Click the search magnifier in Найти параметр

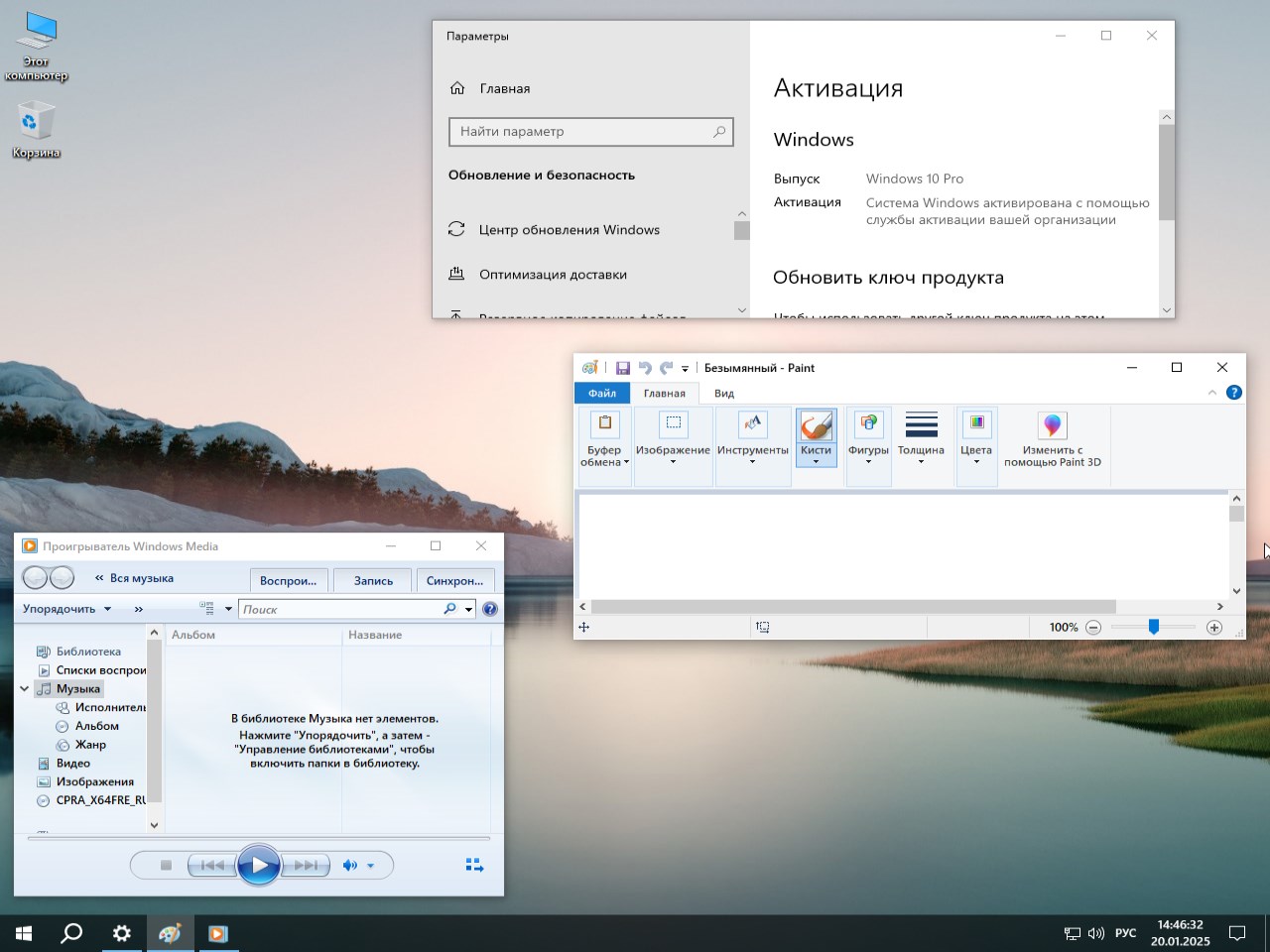[719, 131]
